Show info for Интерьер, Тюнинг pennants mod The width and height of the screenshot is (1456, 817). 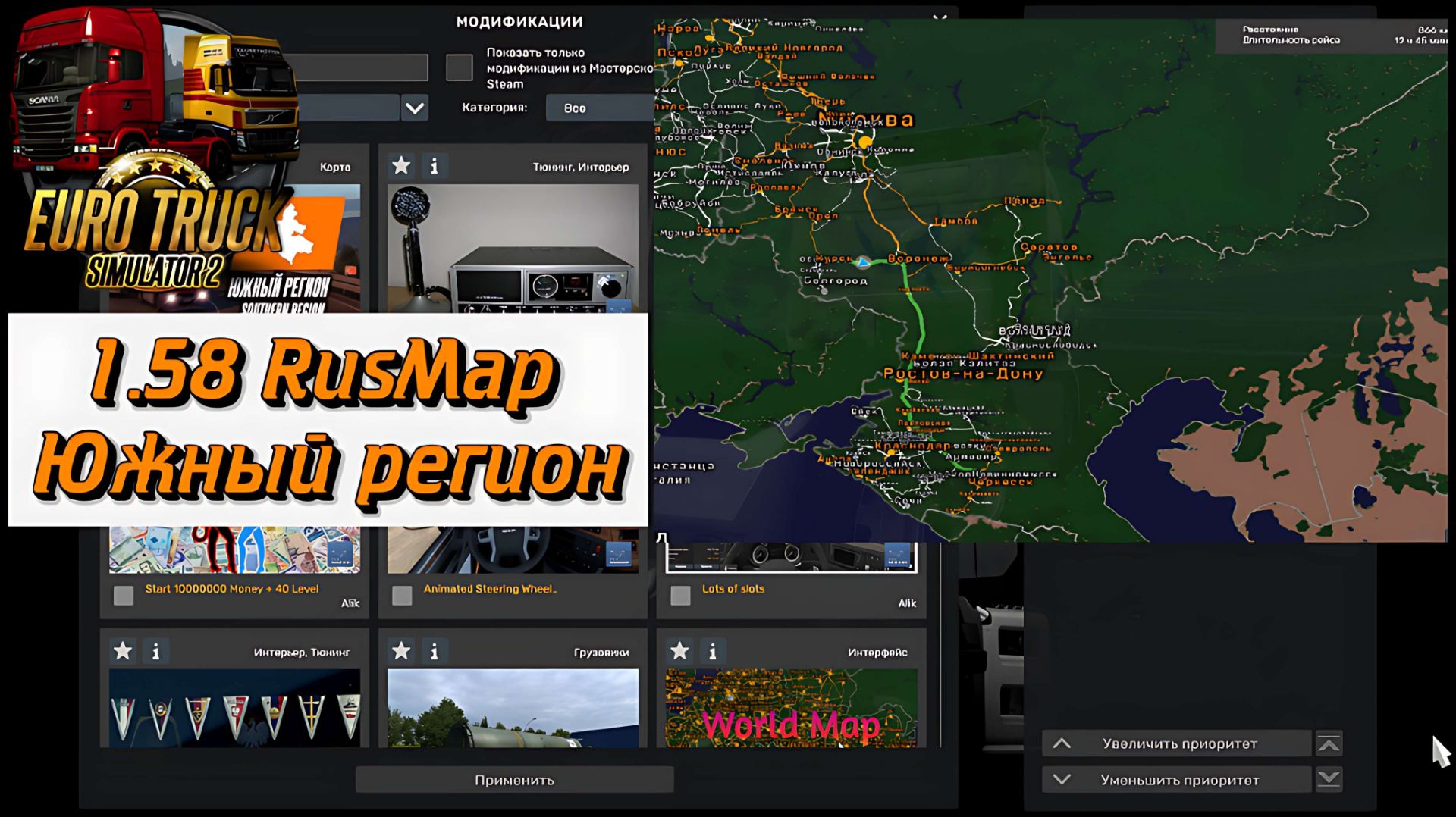pyautogui.click(x=155, y=650)
